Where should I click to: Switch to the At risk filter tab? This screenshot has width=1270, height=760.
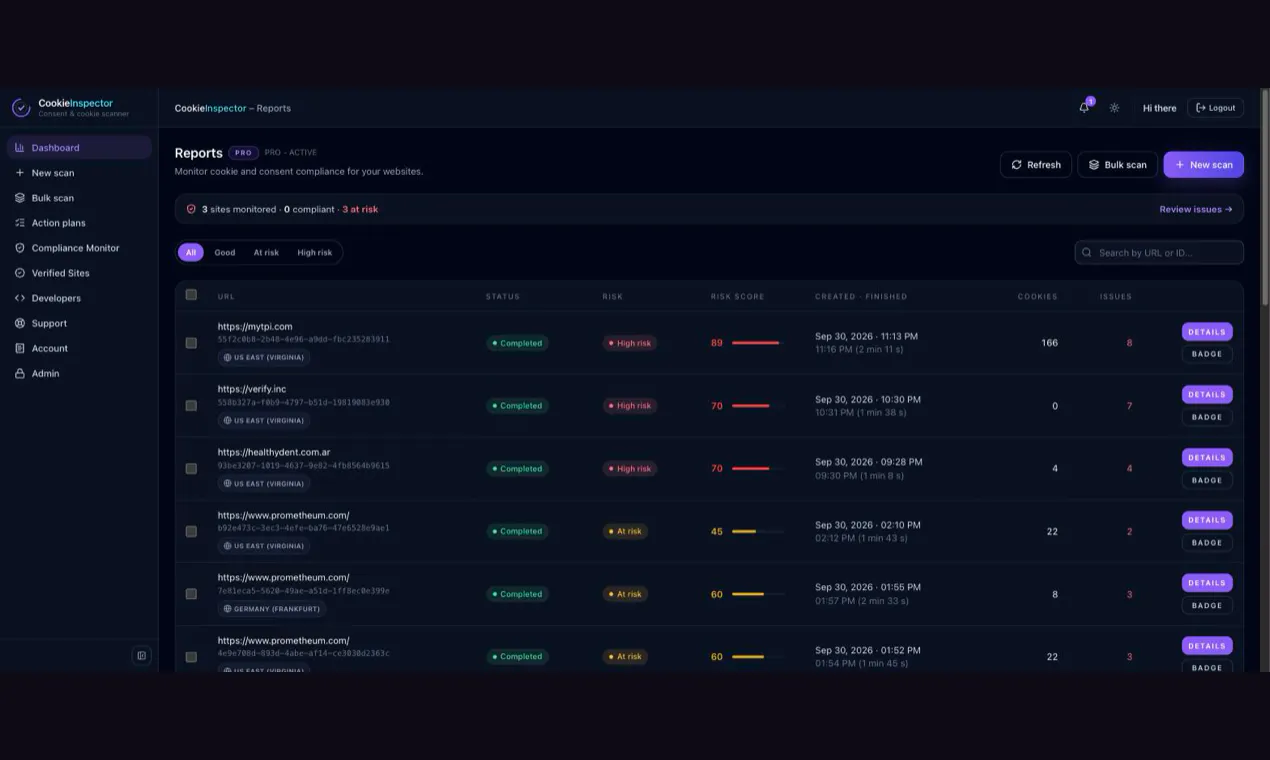tap(266, 253)
